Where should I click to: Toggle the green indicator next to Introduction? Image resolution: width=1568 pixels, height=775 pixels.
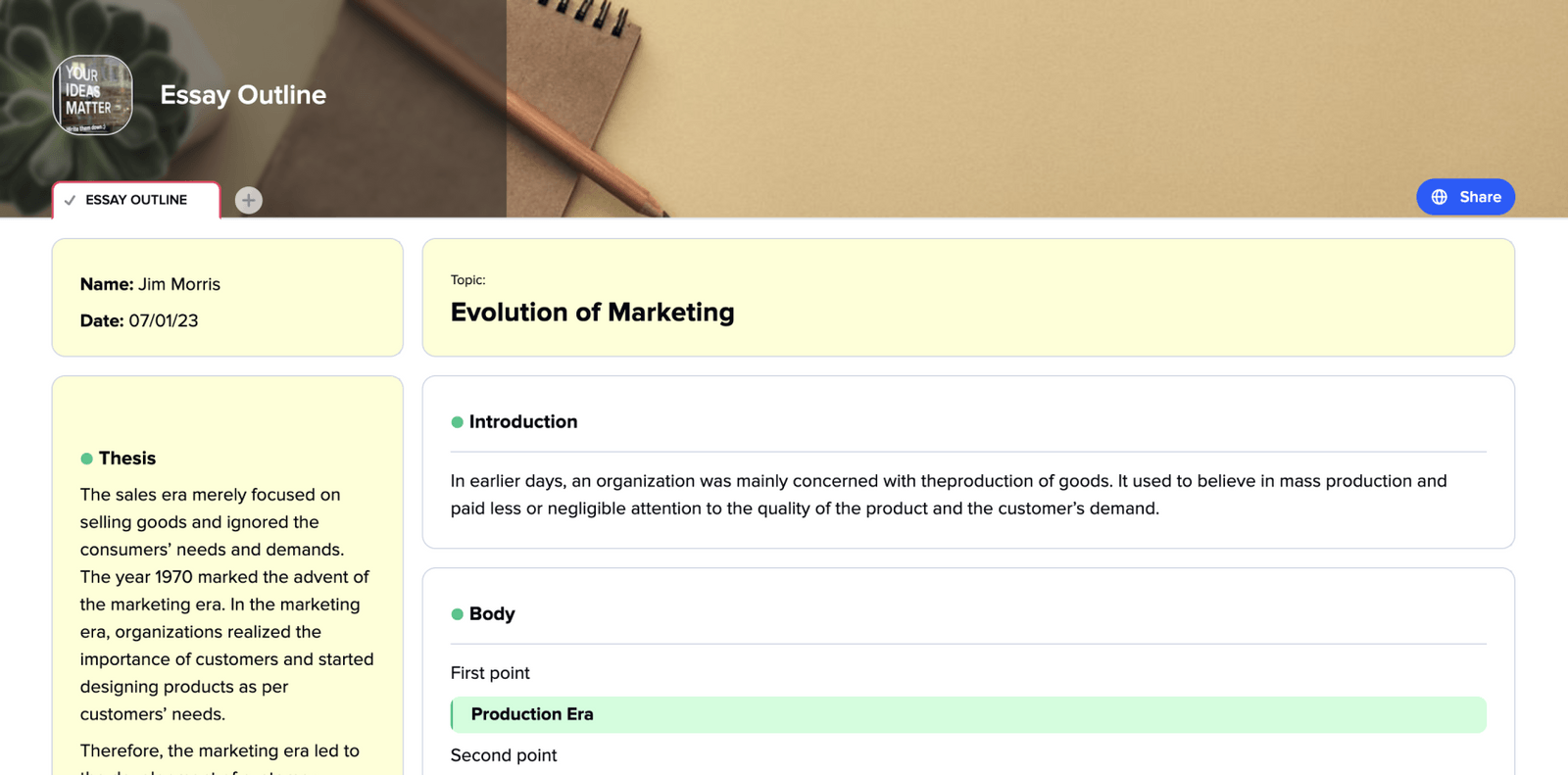pos(457,421)
